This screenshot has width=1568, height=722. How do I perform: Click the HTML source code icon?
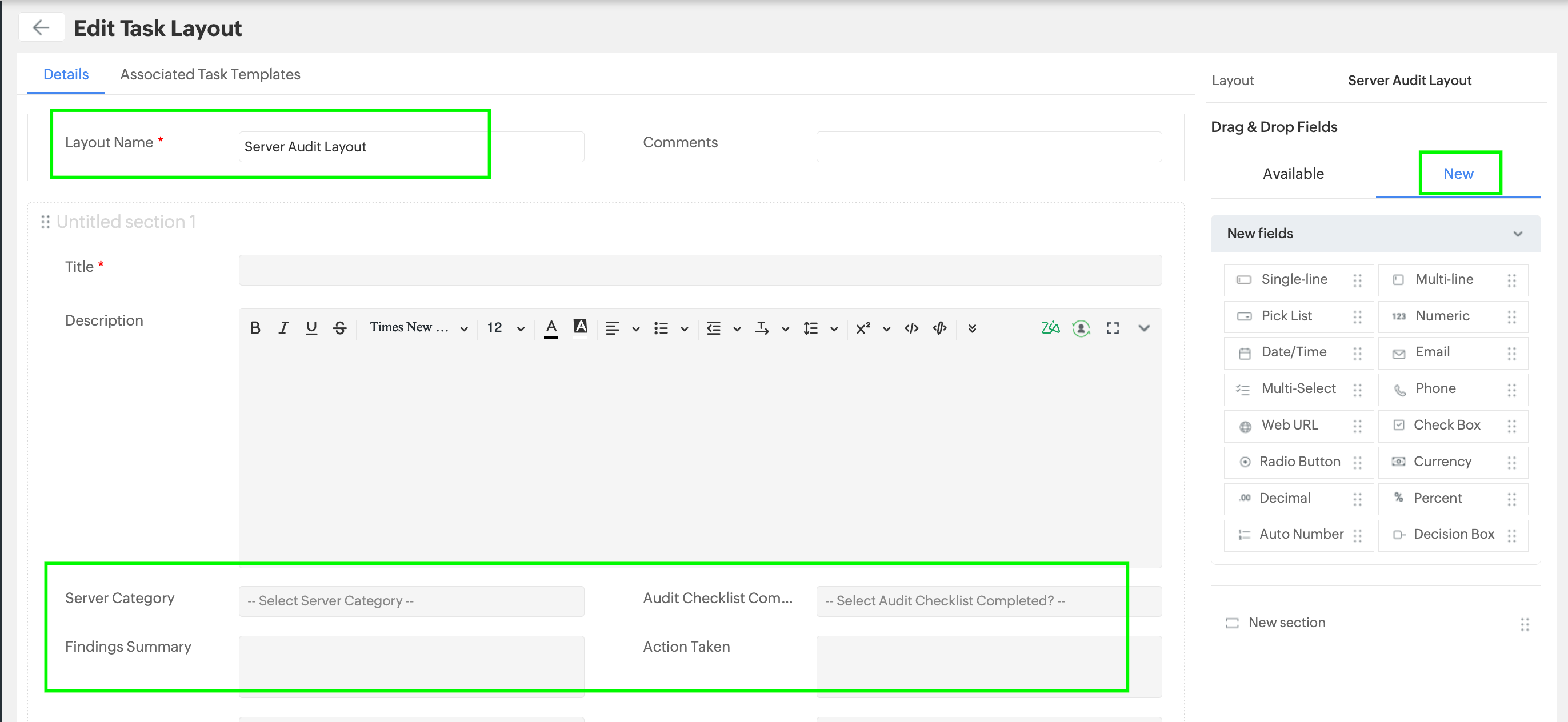(x=911, y=328)
